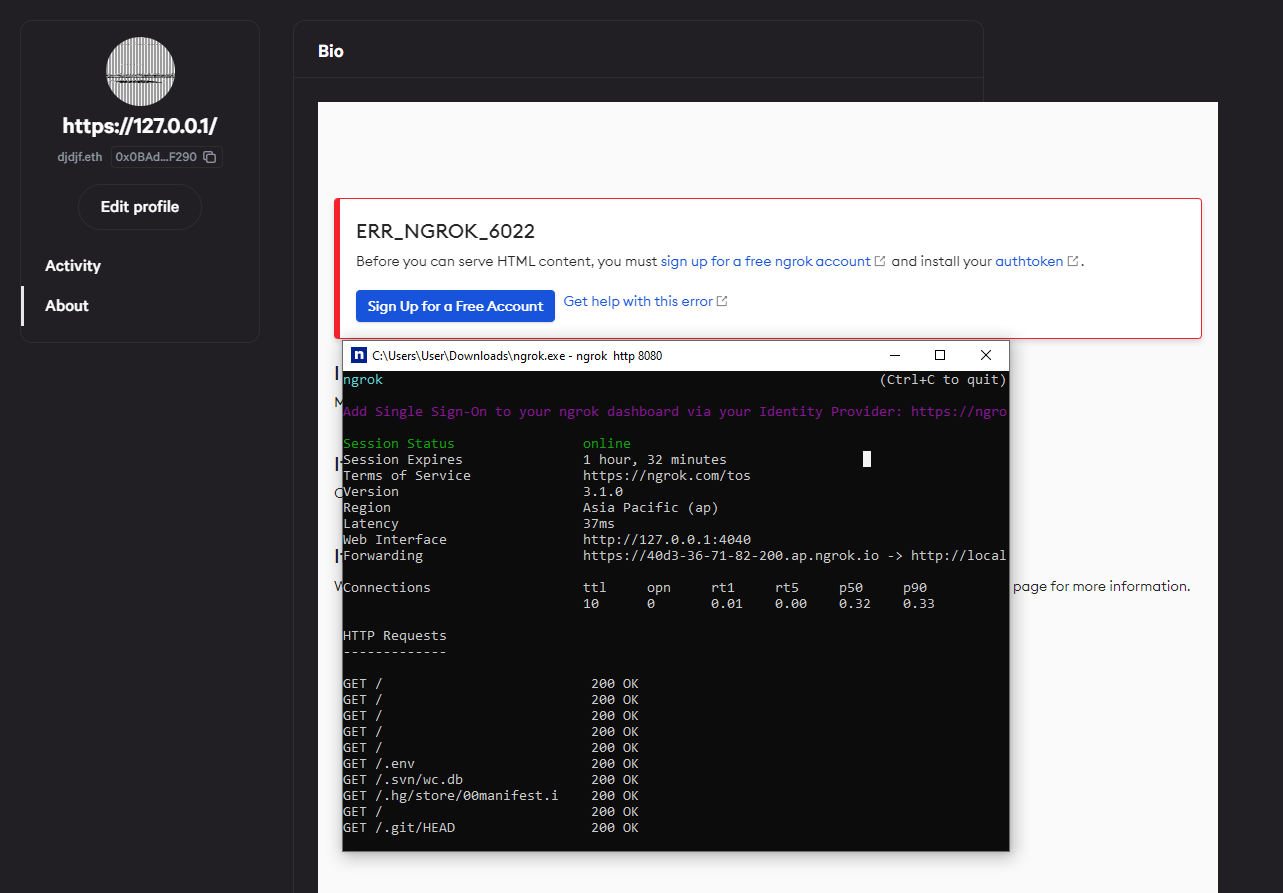Click the profile avatar image
1283x893 pixels.
point(141,72)
